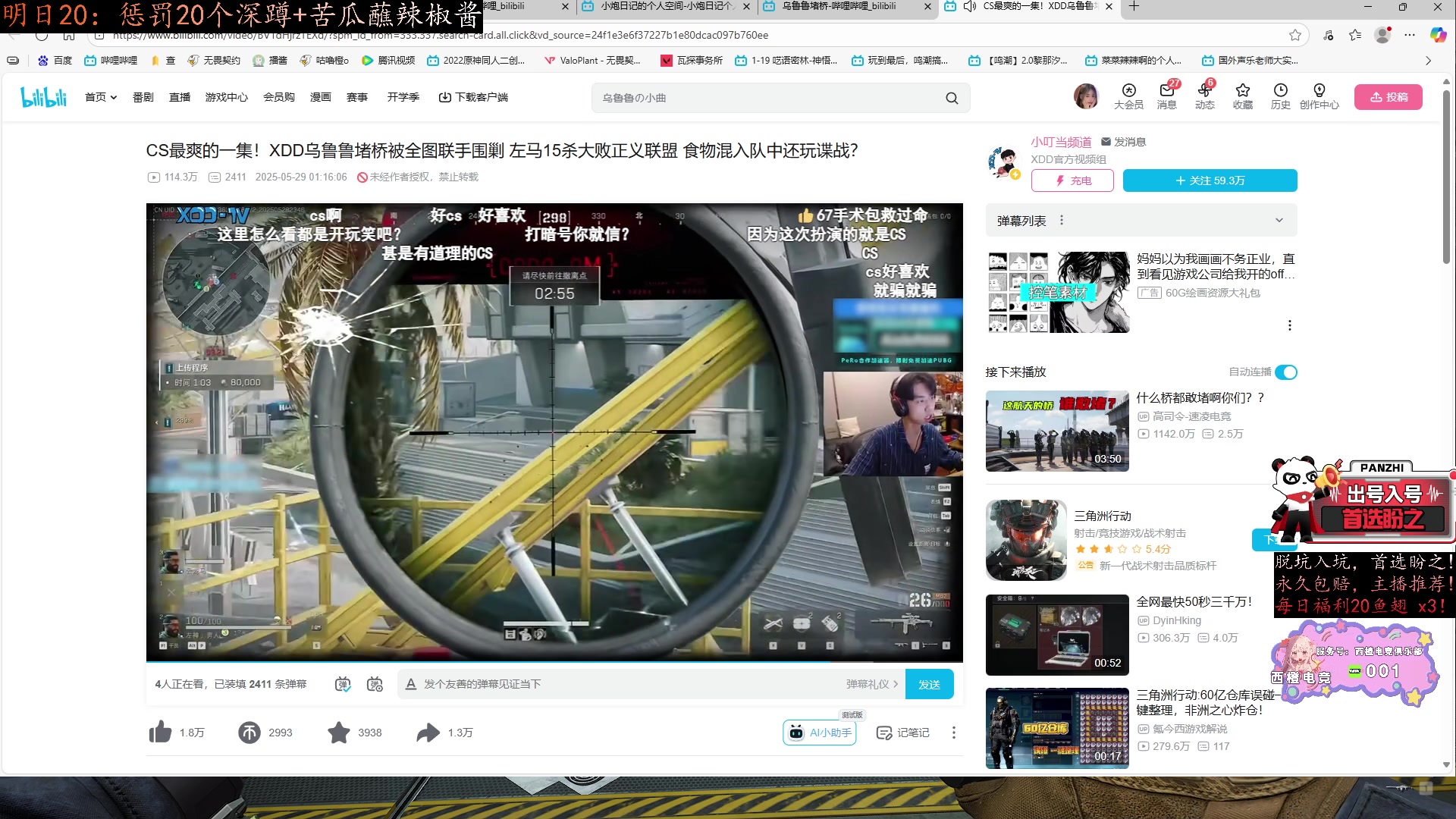The image size is (1456, 819).
Task: Favorite the video with star icon
Action: 339,732
